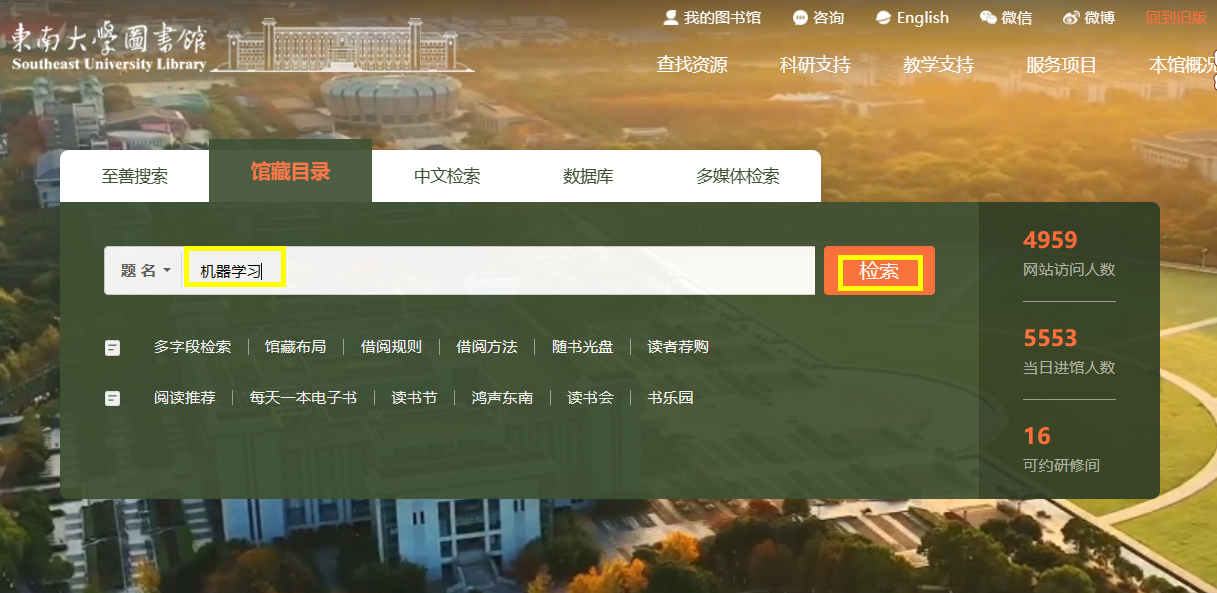
Task: Open the 馆藏布局 link
Action: 295,347
